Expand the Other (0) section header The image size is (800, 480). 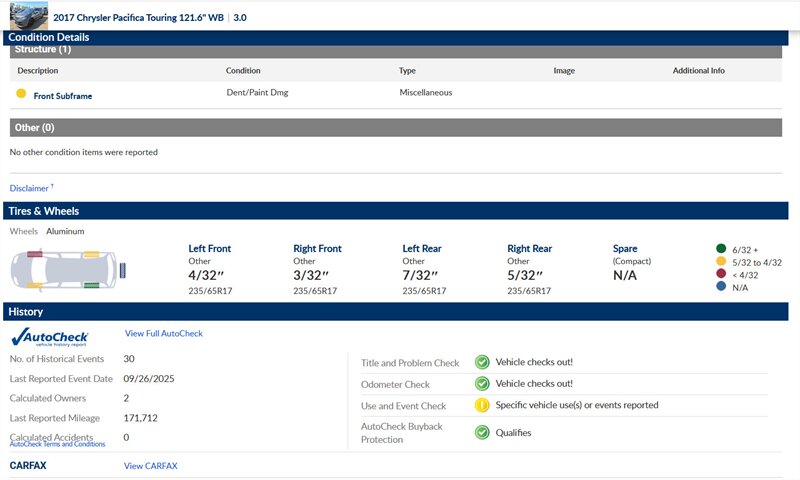click(x=395, y=128)
